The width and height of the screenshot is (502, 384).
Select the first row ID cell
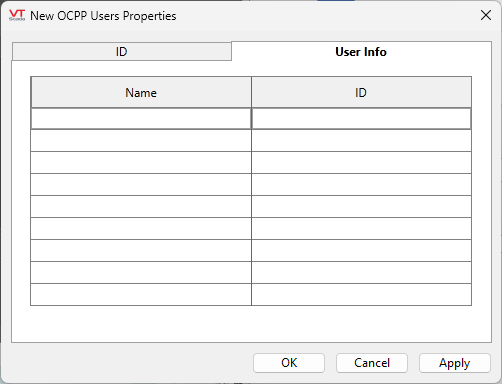361,119
